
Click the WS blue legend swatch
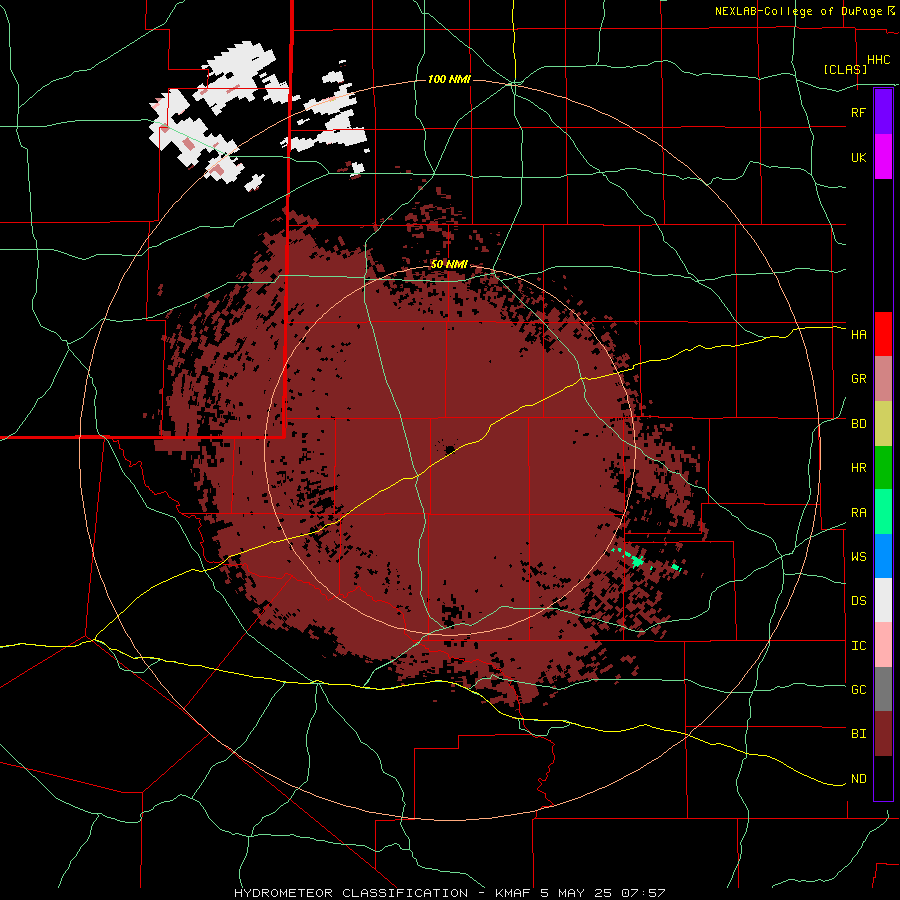pos(883,556)
